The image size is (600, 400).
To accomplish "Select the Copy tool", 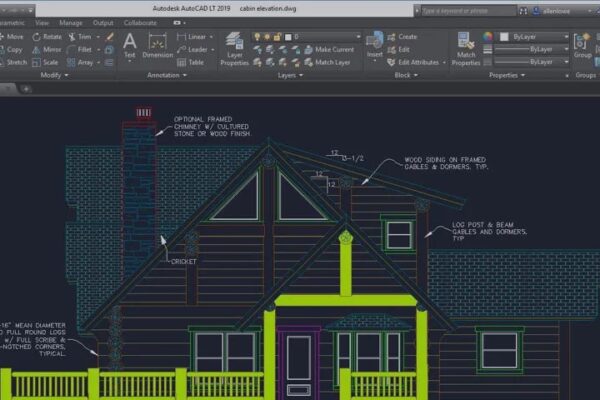I will [x=11, y=49].
